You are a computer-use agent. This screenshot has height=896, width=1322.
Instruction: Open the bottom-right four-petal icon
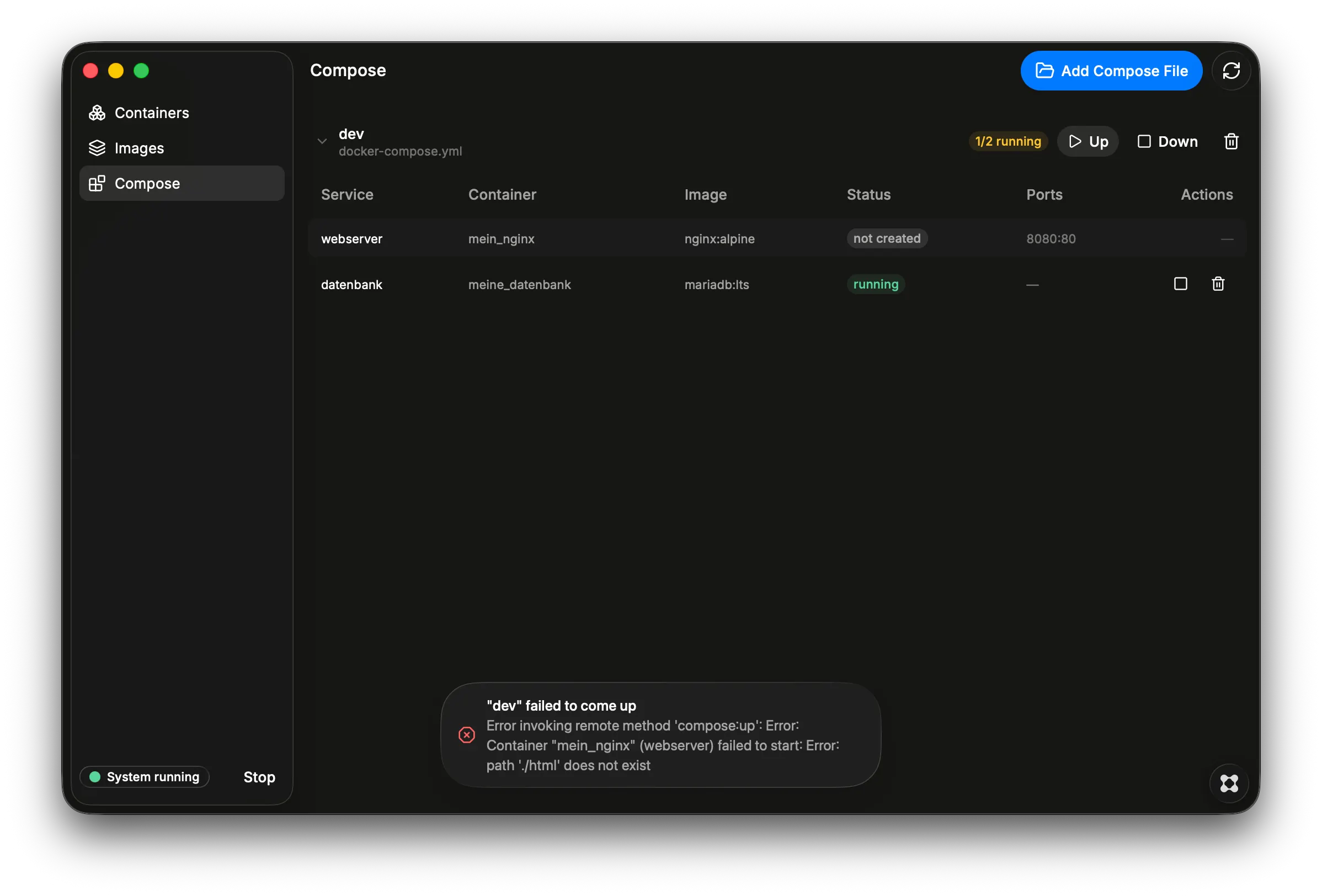pos(1229,783)
